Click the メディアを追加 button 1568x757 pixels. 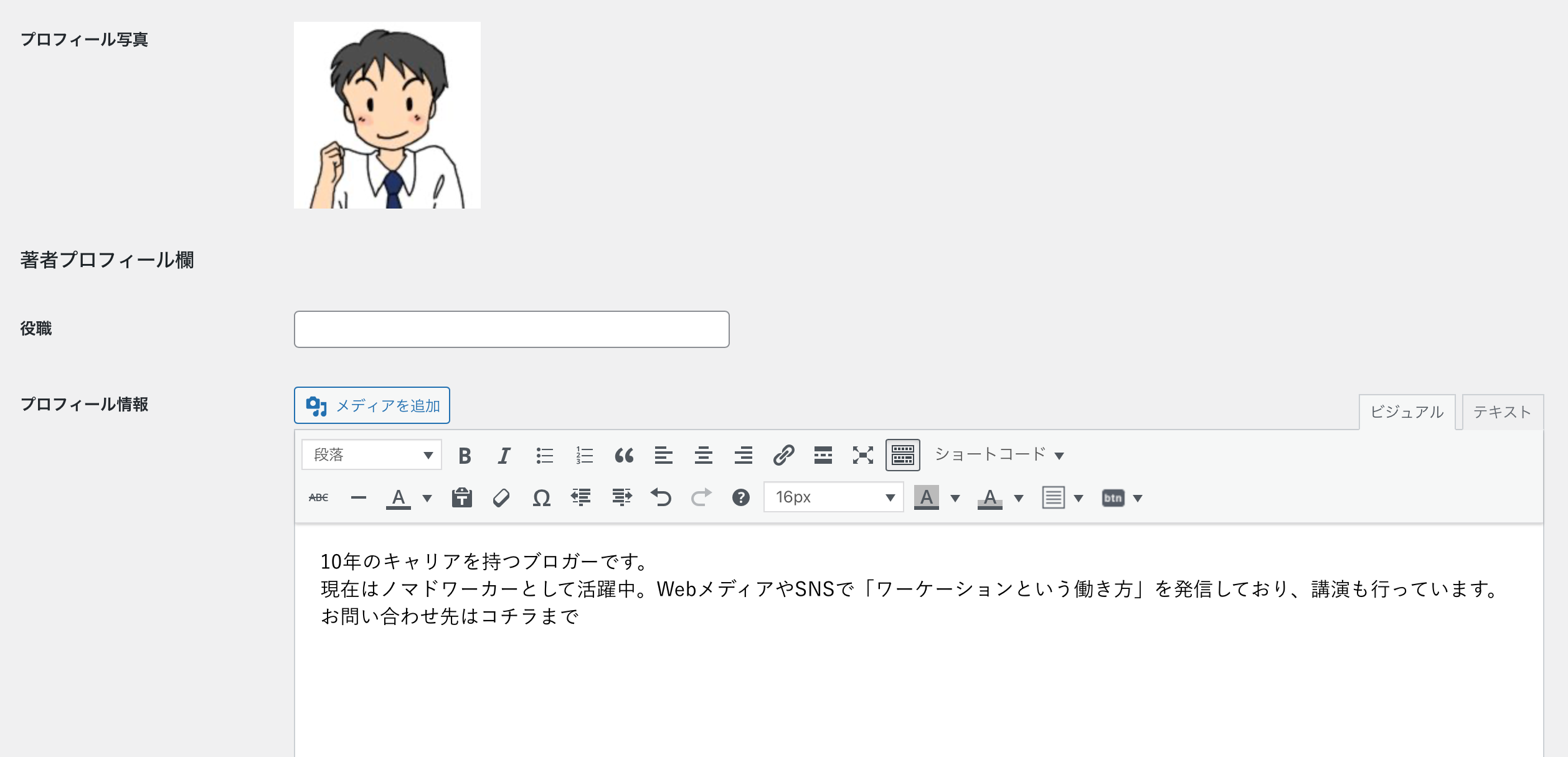(x=372, y=406)
